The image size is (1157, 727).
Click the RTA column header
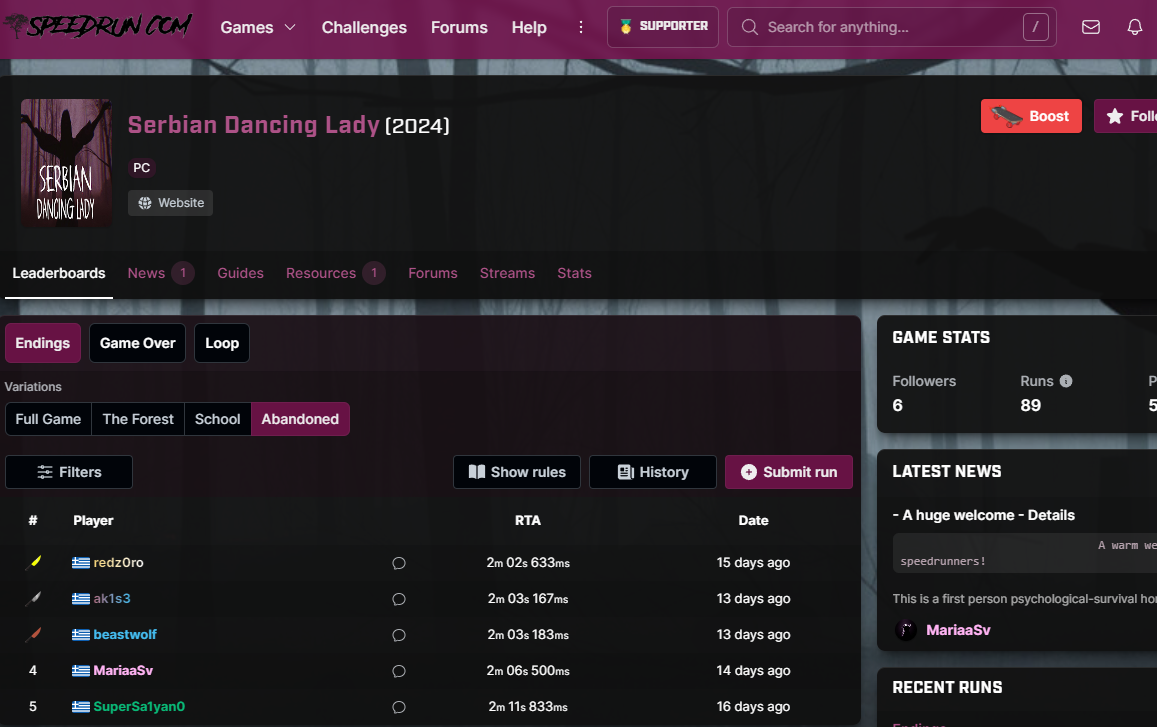528,520
